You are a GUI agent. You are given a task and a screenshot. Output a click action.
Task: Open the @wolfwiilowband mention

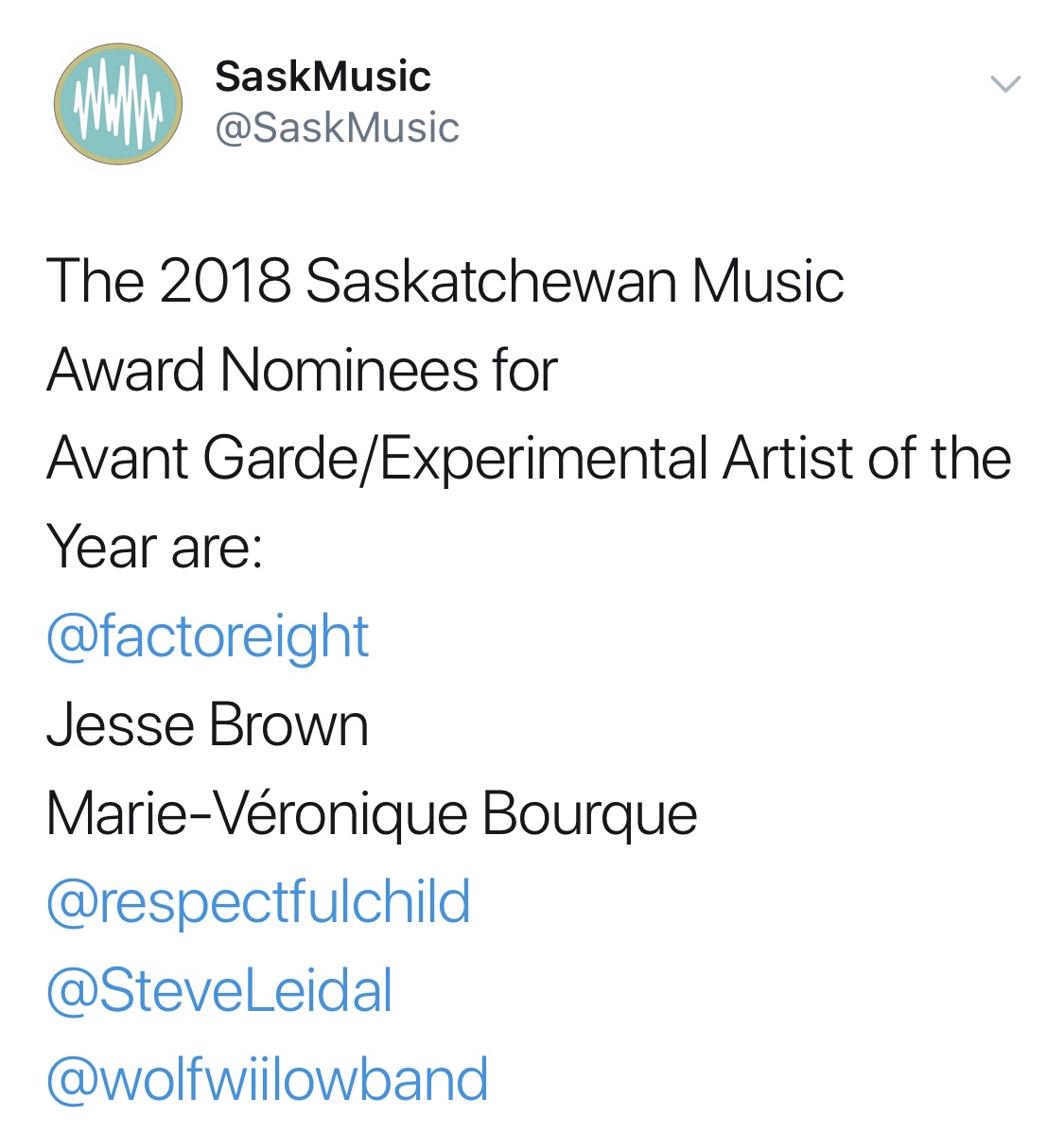(x=267, y=1079)
